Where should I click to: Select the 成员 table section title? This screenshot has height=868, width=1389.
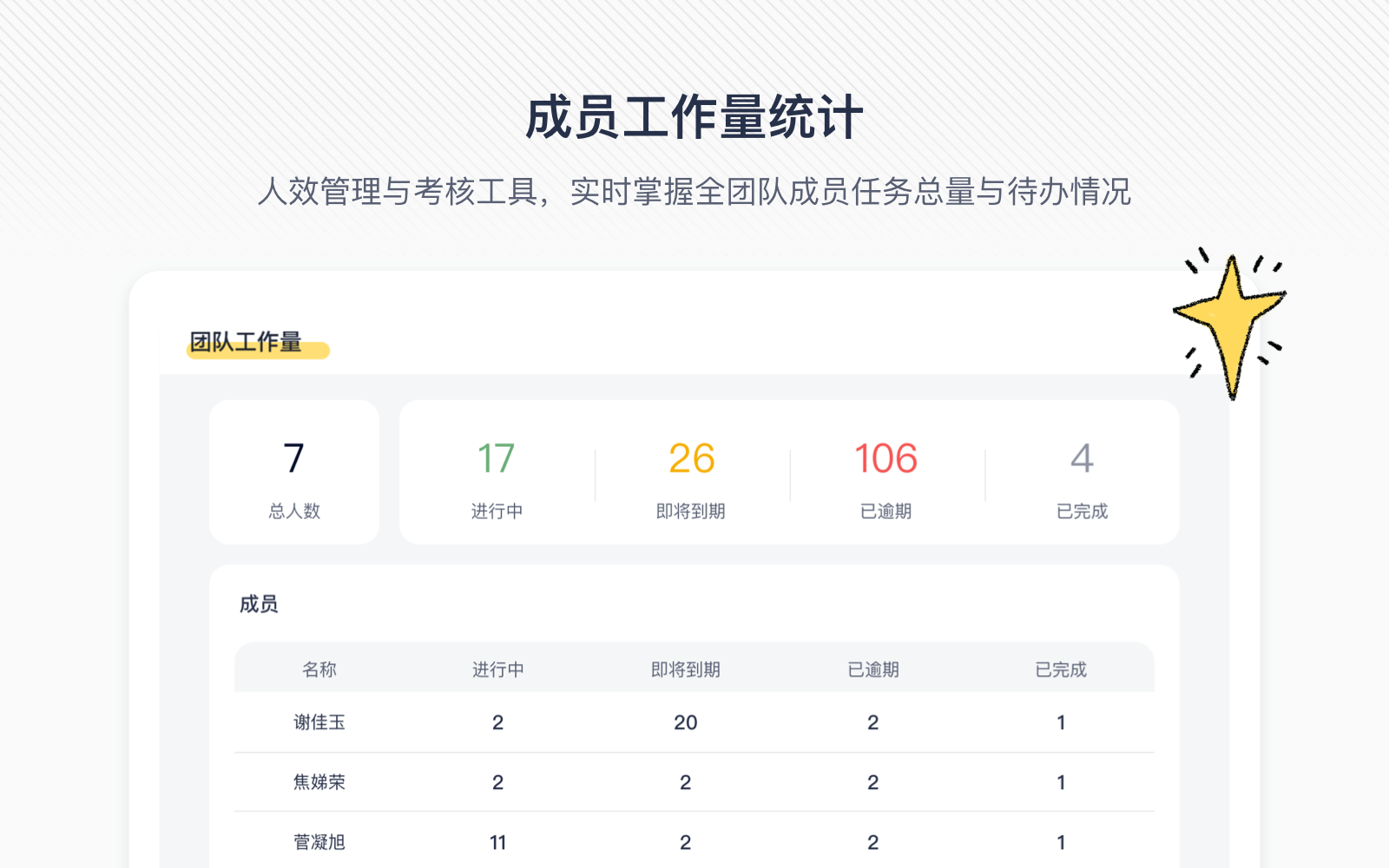coord(259,604)
